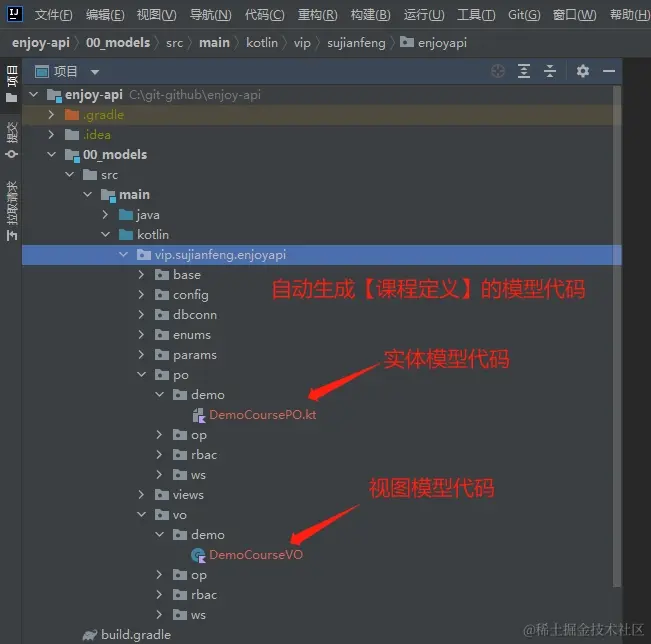
Task: Hide the project tool window
Action: [609, 71]
